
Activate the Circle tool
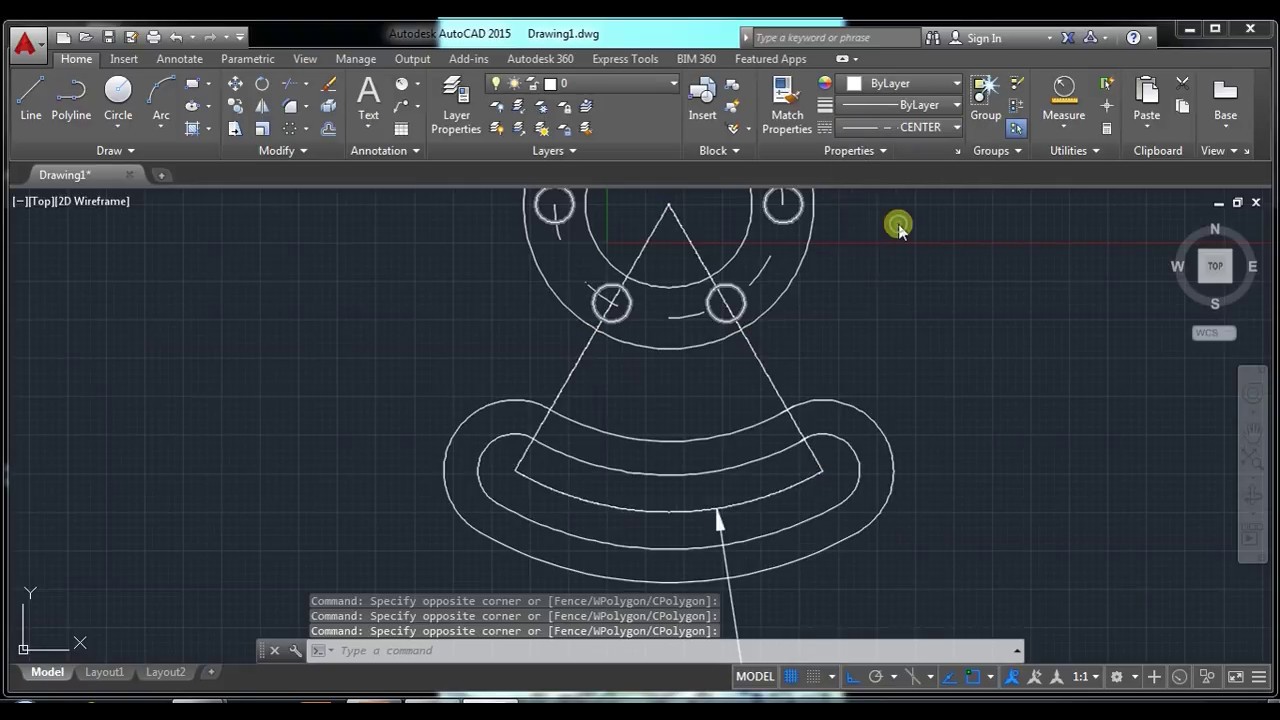118,99
